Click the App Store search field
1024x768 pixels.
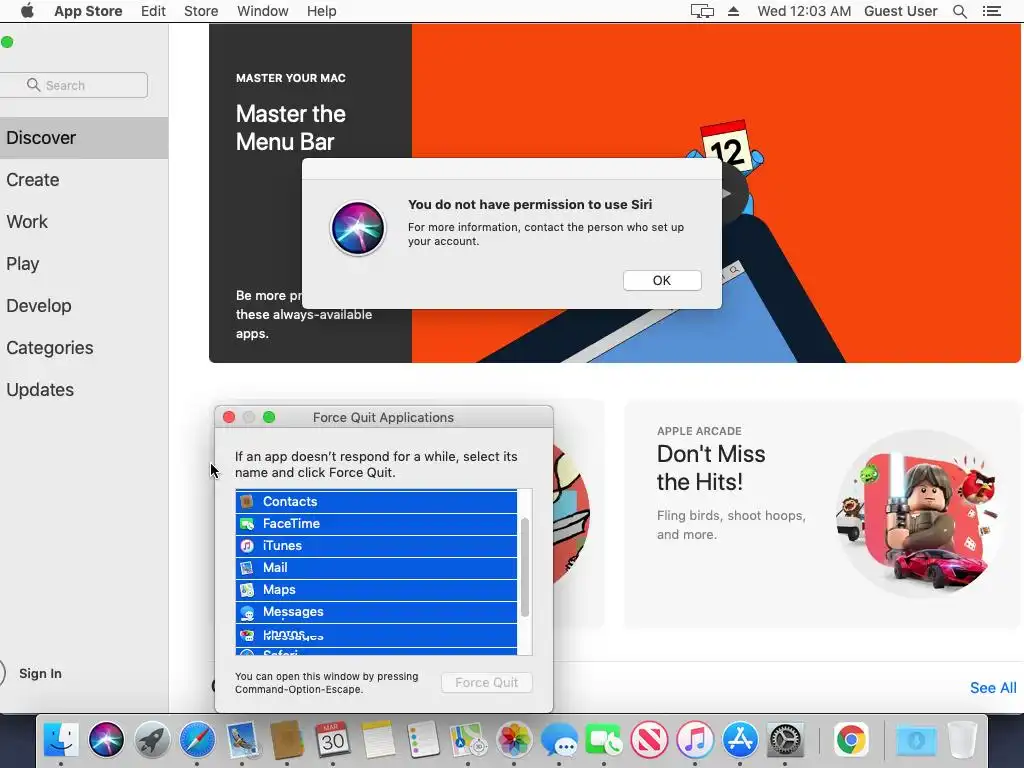[73, 85]
